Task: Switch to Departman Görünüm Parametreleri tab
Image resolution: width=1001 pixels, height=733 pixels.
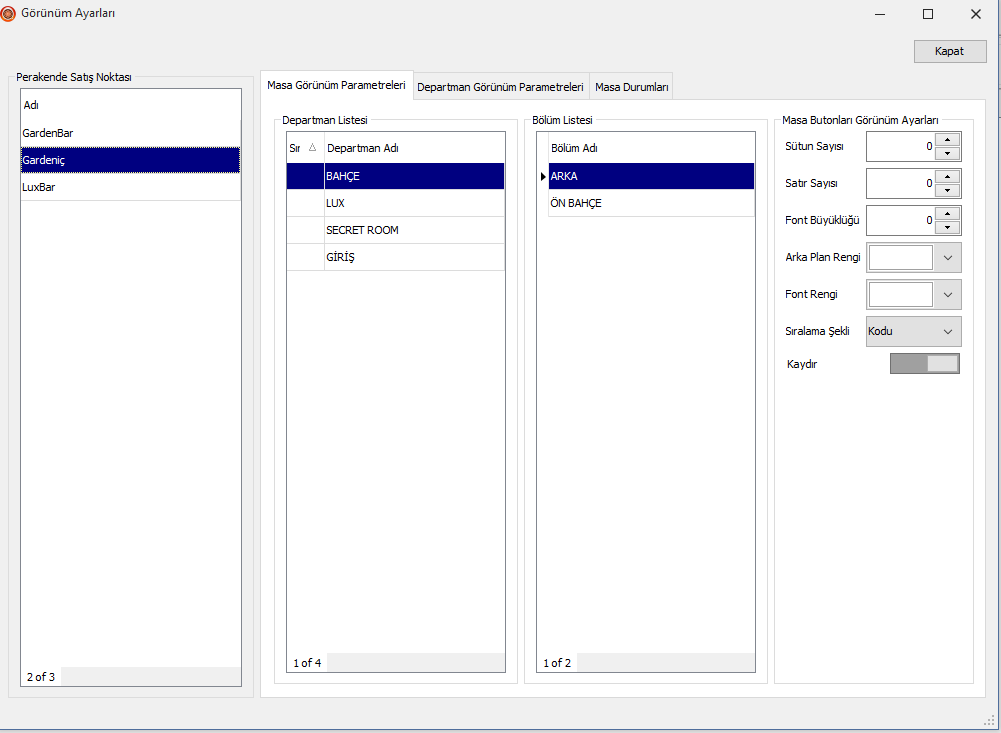Action: pos(500,87)
